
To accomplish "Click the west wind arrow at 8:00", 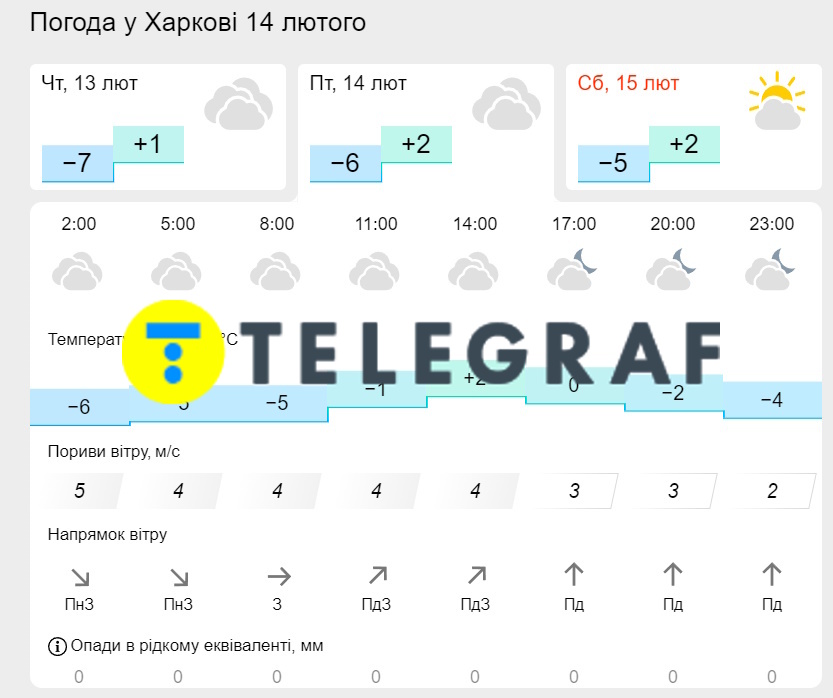I will (278, 576).
